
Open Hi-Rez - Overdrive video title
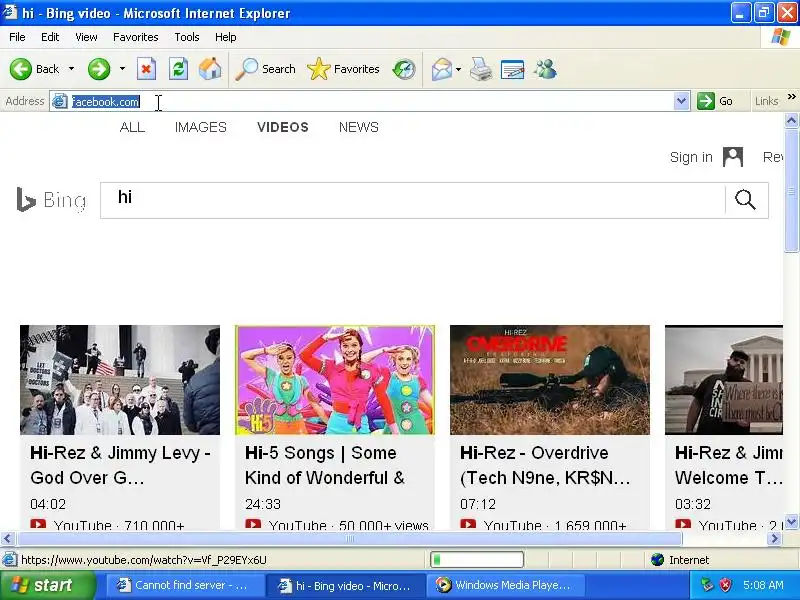pyautogui.click(x=545, y=465)
